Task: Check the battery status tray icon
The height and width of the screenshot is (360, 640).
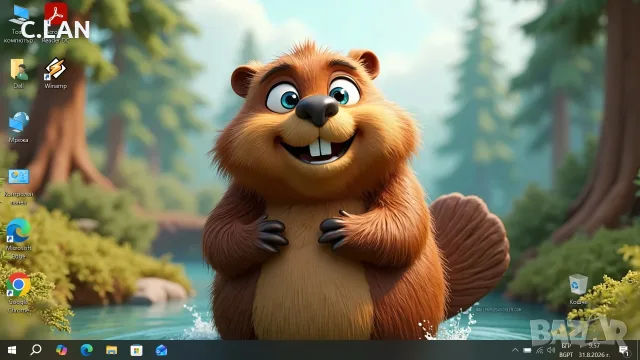Action: point(527,350)
